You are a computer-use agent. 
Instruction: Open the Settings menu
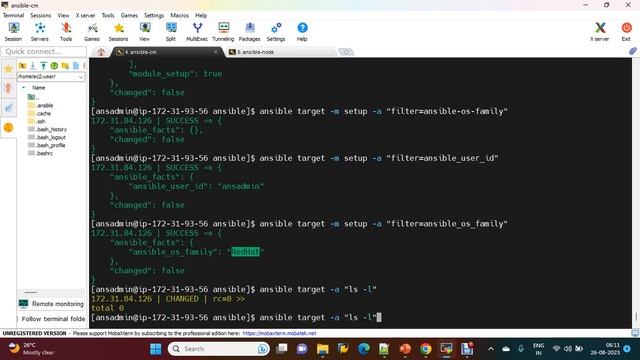click(x=154, y=16)
